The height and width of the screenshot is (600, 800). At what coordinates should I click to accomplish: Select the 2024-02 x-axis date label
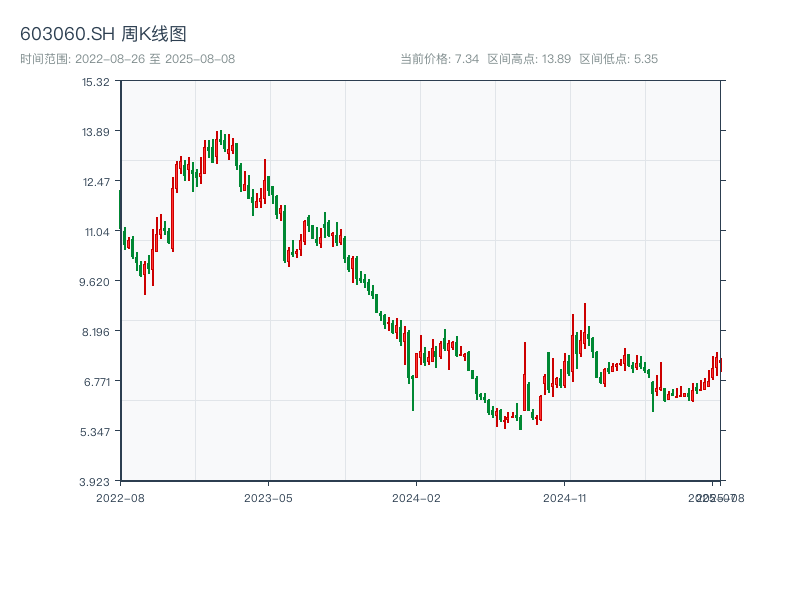(x=417, y=497)
